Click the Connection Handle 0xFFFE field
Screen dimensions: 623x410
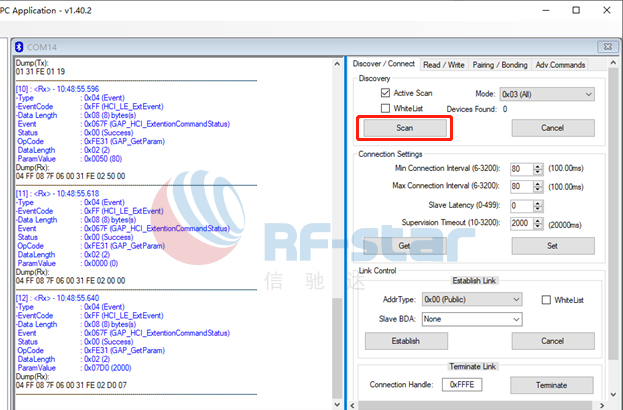click(x=462, y=385)
